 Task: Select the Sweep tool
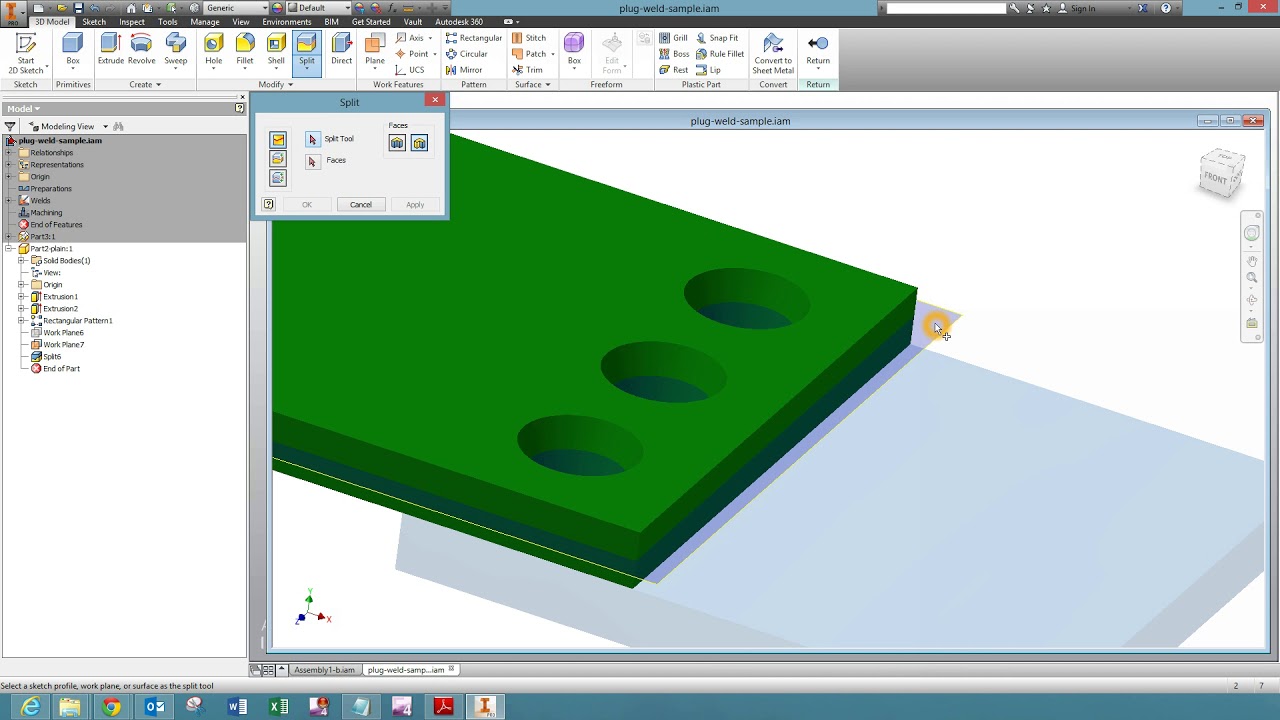click(x=176, y=50)
